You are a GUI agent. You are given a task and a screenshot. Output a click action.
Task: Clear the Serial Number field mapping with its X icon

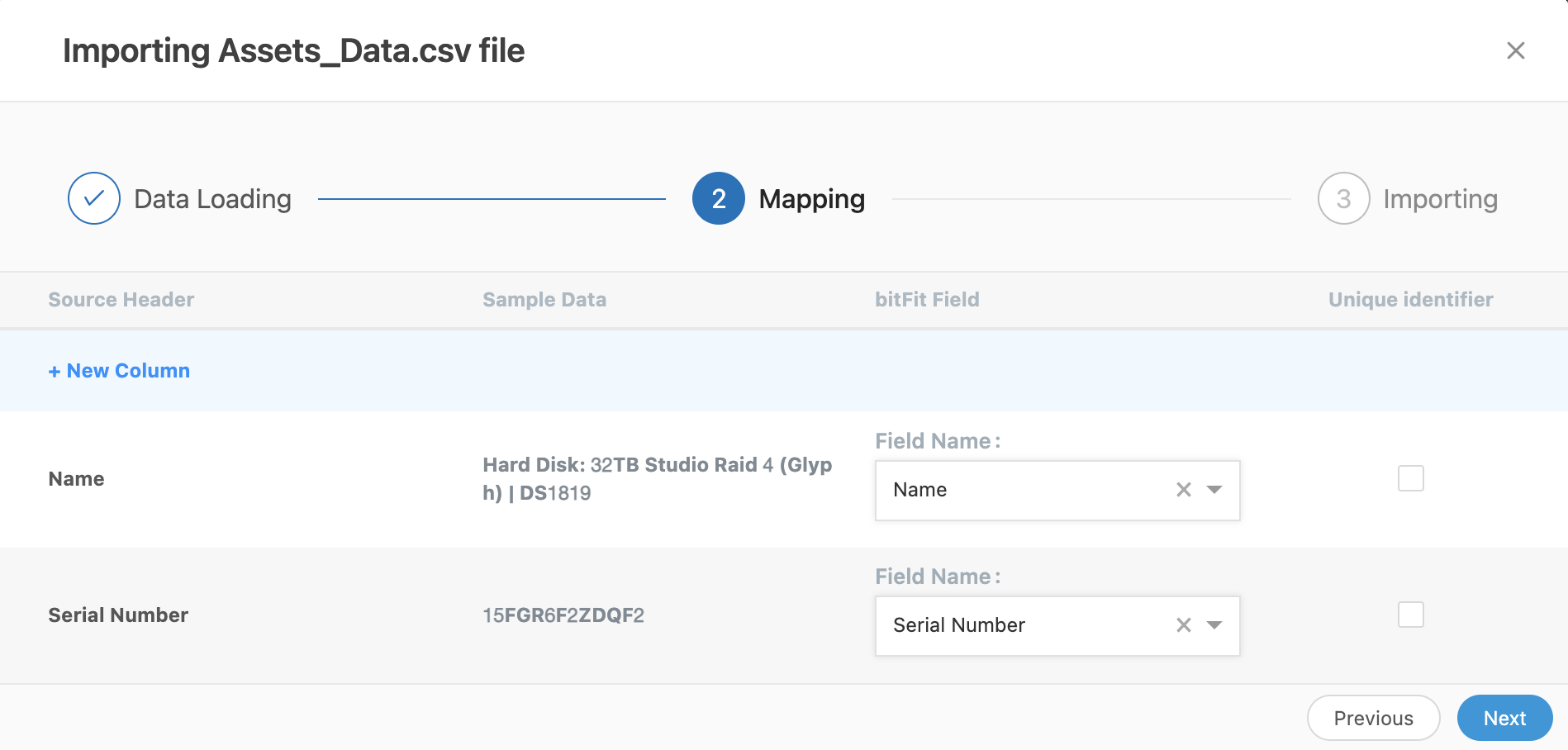[1183, 625]
